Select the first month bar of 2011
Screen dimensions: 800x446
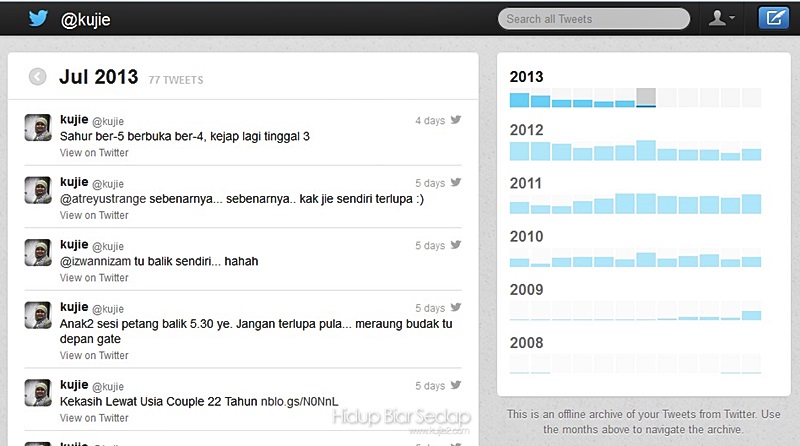coord(519,207)
